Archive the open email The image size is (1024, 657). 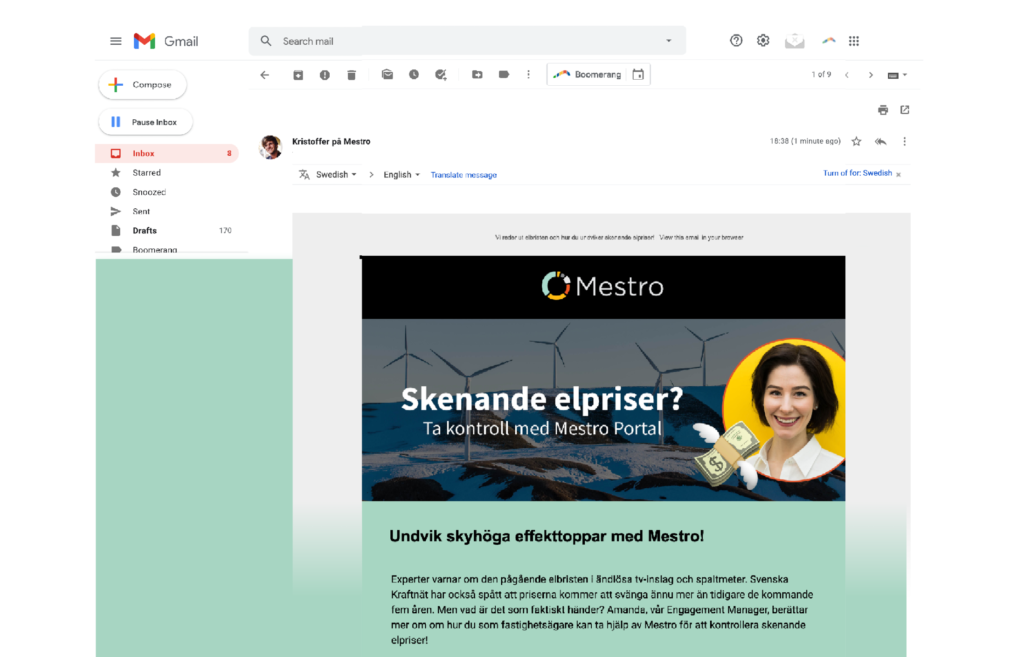(x=298, y=74)
